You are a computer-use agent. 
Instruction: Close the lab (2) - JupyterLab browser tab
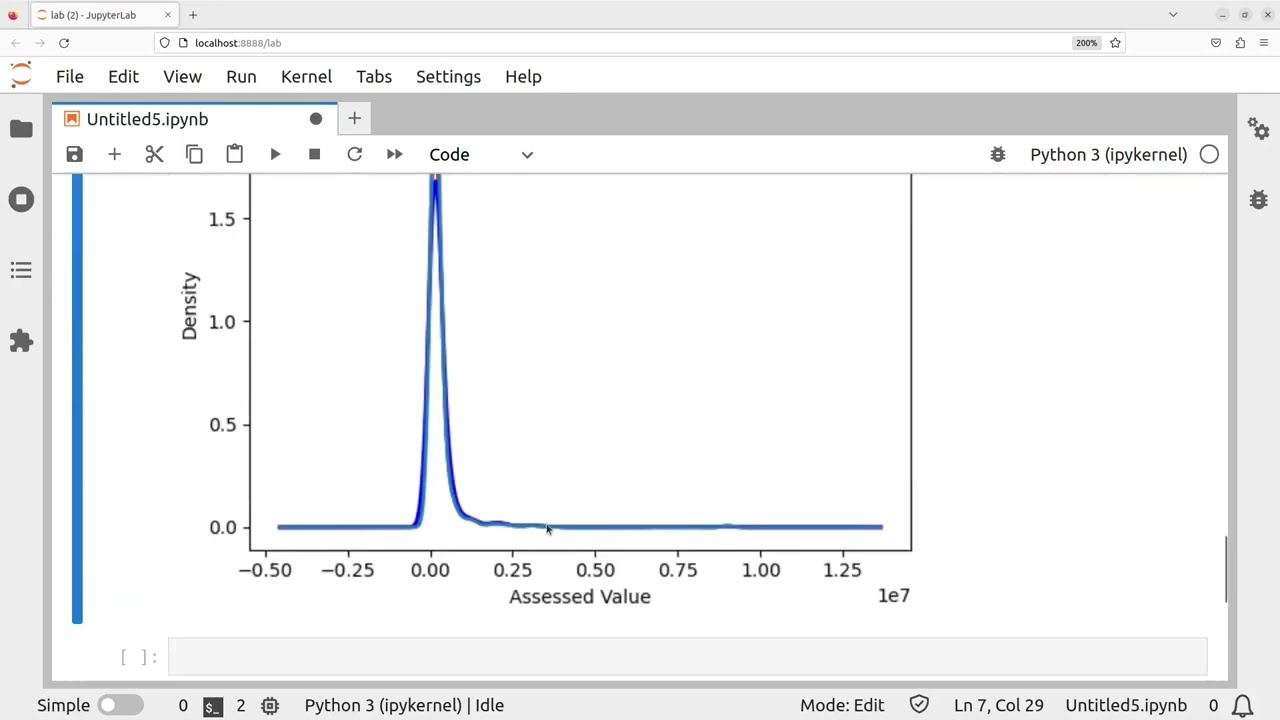167,15
